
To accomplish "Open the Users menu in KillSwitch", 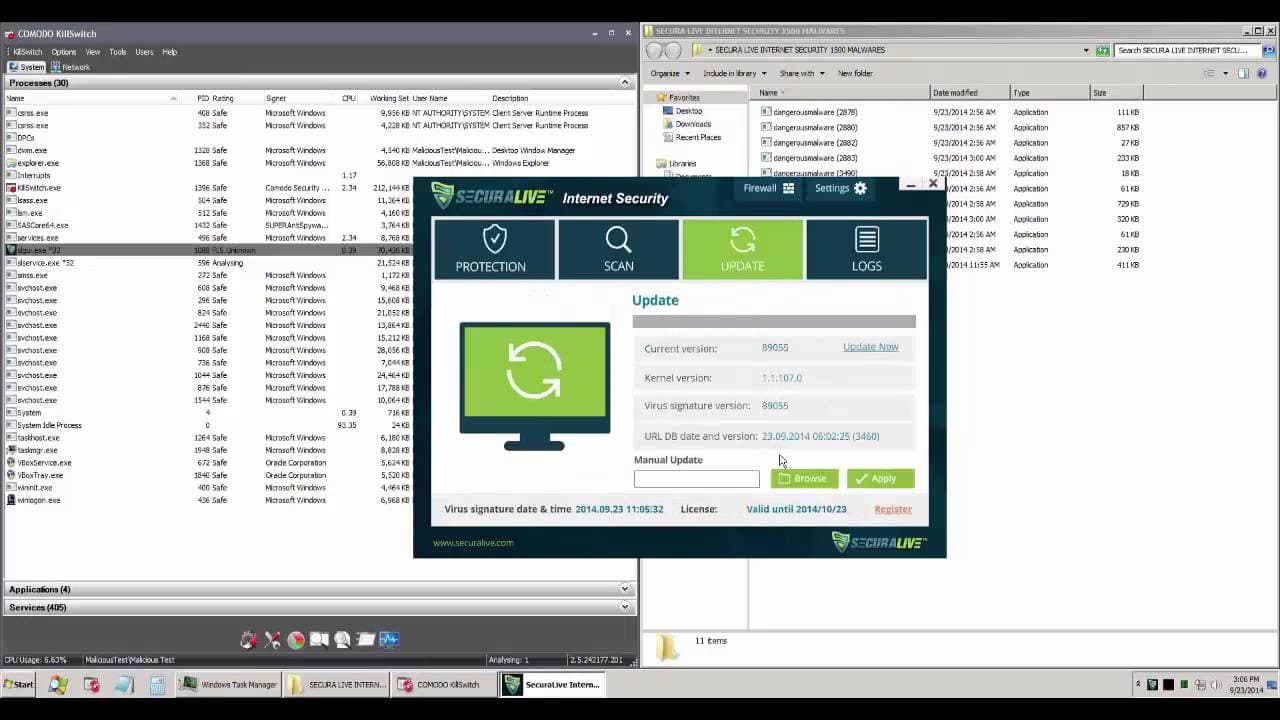I will [x=144, y=52].
